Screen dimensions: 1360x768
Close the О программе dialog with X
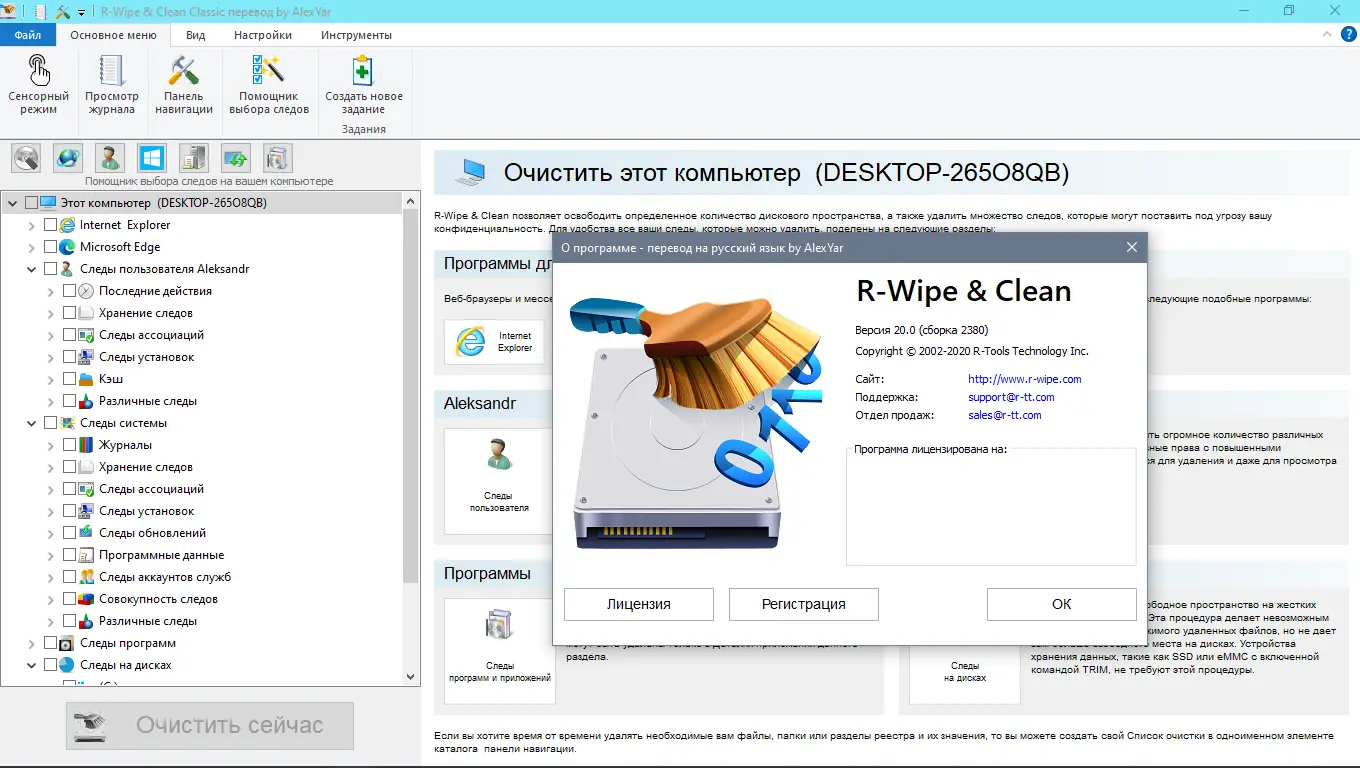[x=1132, y=247]
